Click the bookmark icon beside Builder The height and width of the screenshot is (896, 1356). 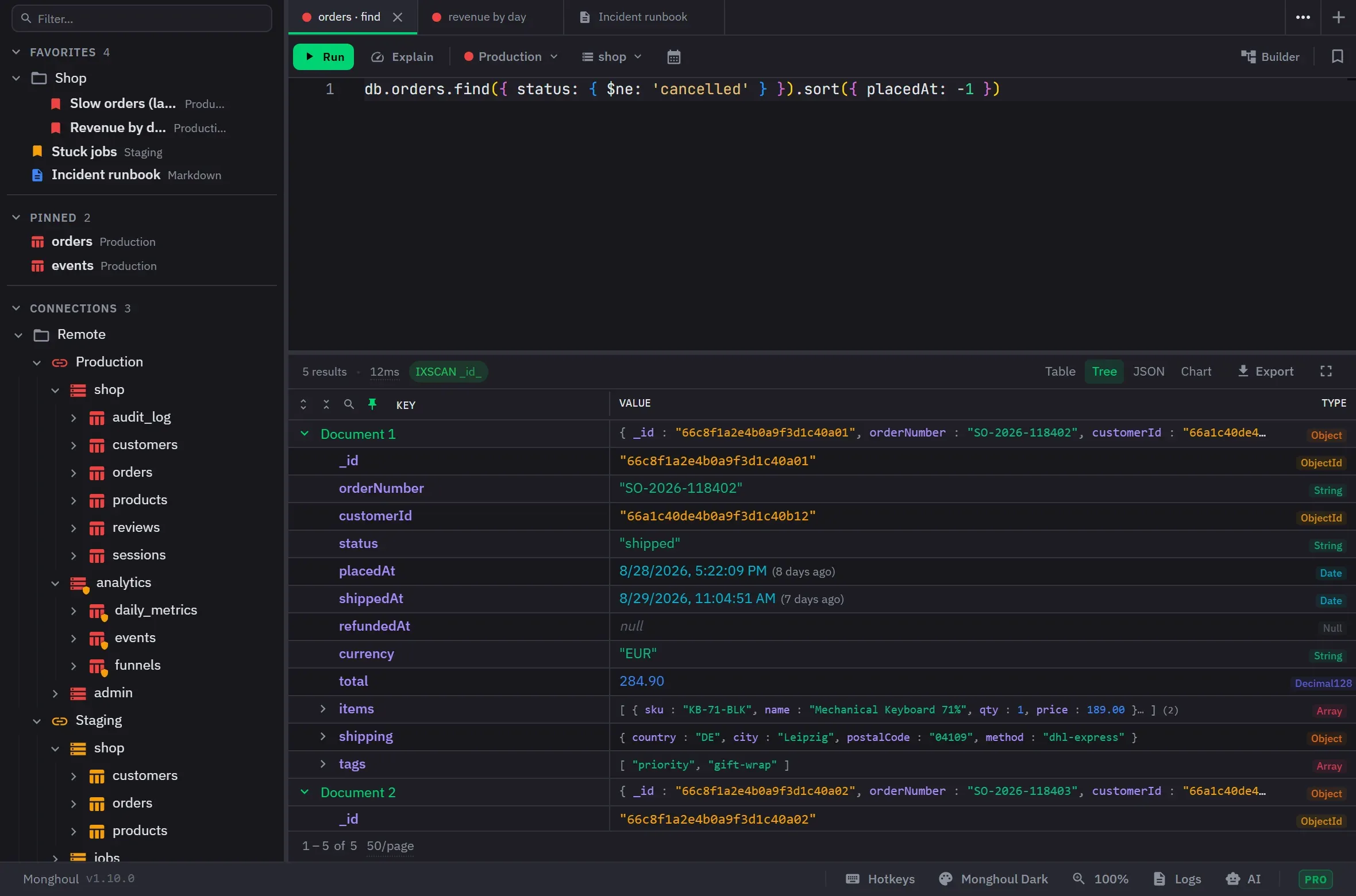(x=1337, y=56)
